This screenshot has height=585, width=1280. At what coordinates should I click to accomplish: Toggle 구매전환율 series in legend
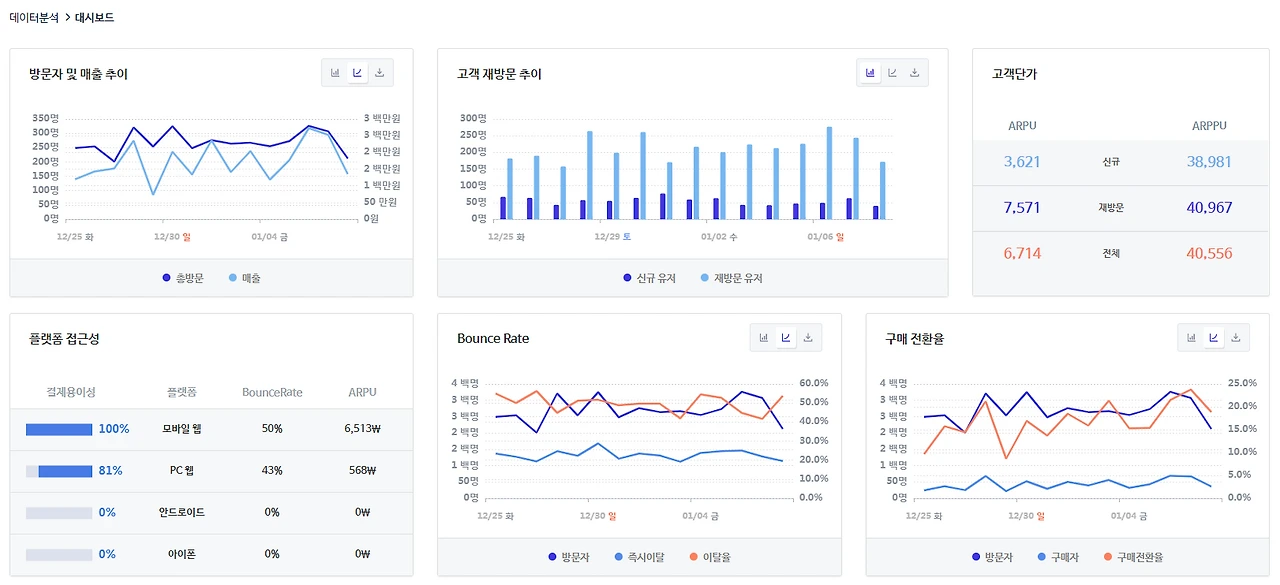[x=1133, y=557]
